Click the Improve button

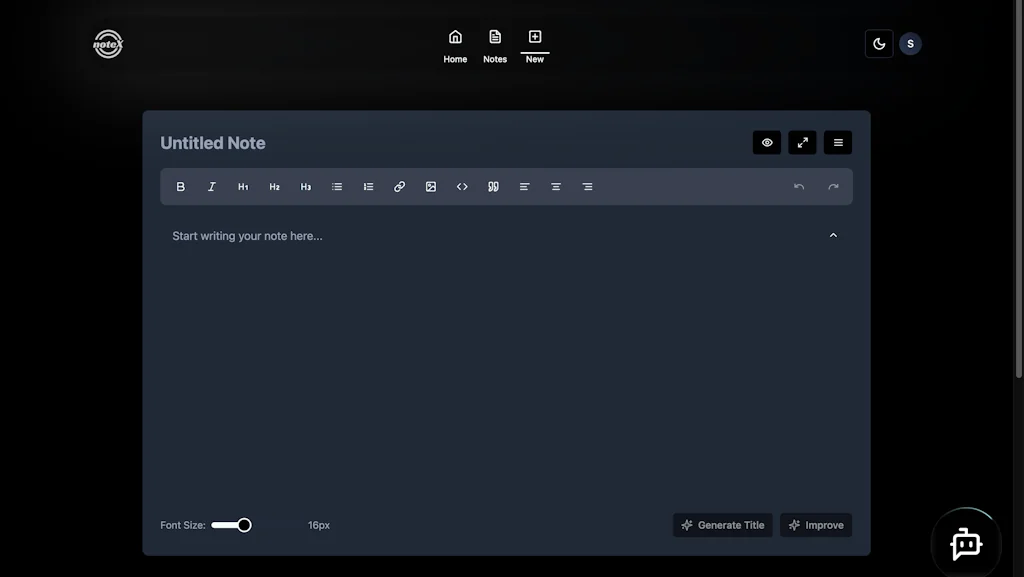tap(816, 524)
